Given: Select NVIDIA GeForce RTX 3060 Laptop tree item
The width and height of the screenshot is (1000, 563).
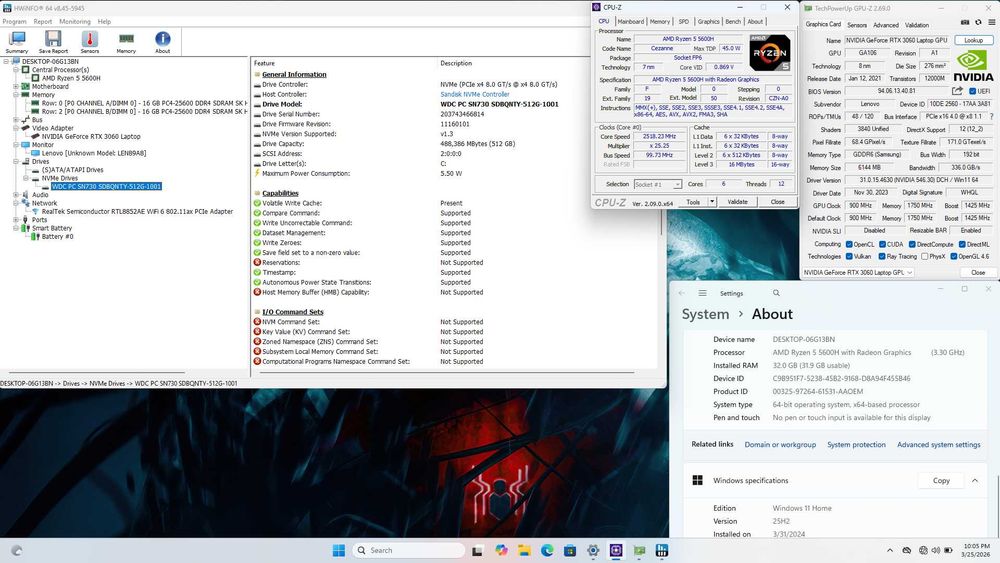Looking at the screenshot, I should pyautogui.click(x=91, y=136).
